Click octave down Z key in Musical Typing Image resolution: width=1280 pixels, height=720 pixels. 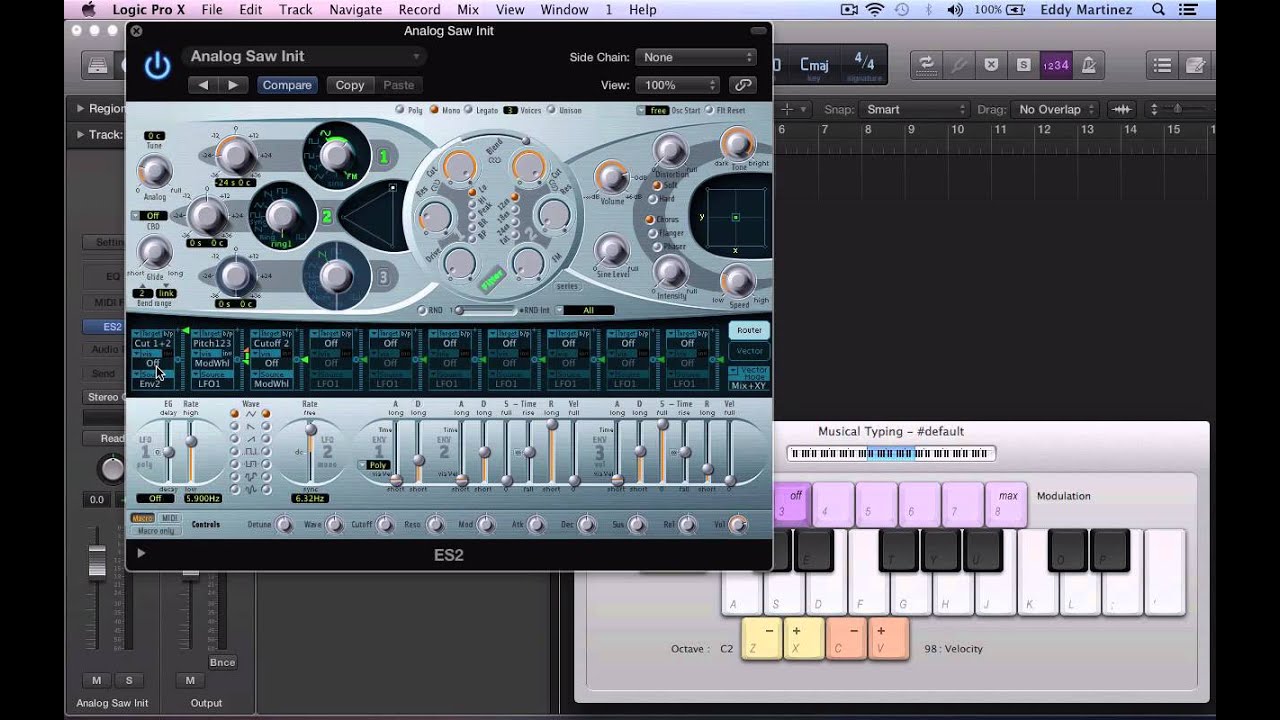pyautogui.click(x=762, y=638)
